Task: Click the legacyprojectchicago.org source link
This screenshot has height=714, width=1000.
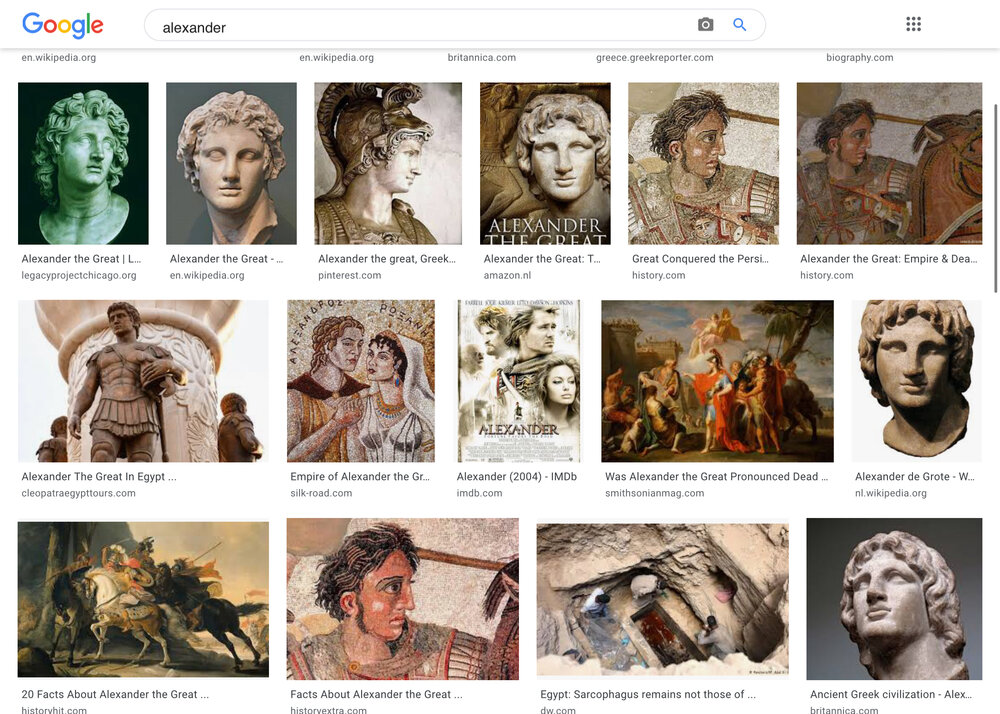Action: coord(79,275)
